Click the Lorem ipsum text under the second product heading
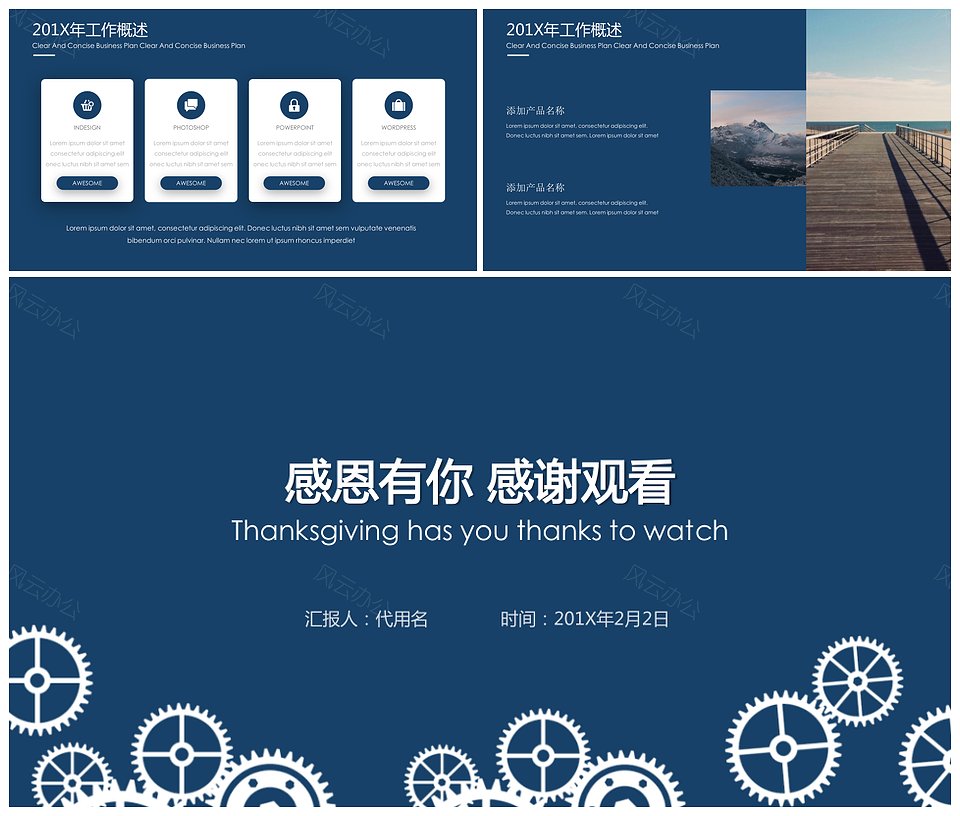The width and height of the screenshot is (960, 816). click(x=582, y=208)
